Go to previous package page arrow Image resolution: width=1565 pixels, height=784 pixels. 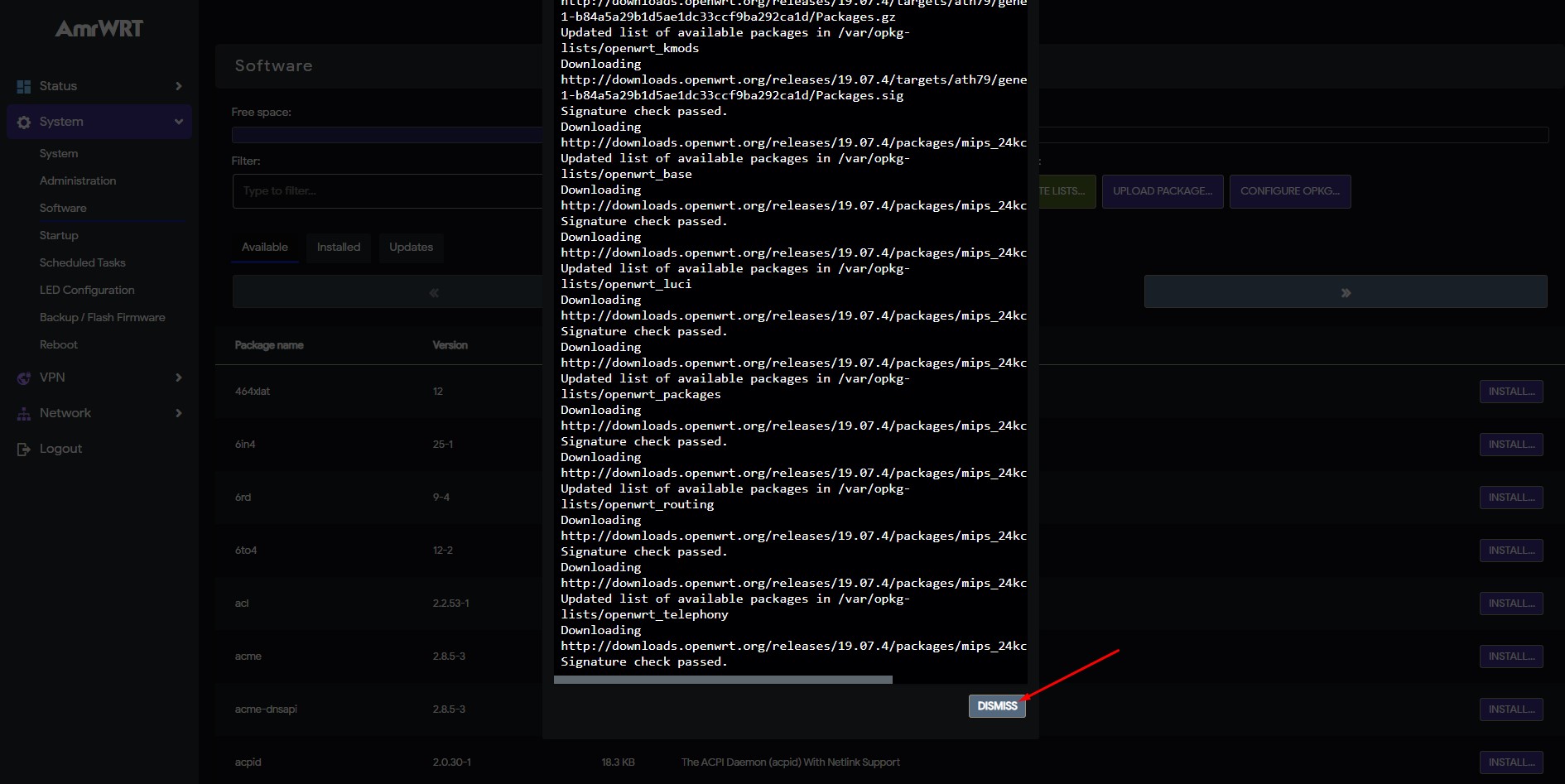(x=388, y=292)
